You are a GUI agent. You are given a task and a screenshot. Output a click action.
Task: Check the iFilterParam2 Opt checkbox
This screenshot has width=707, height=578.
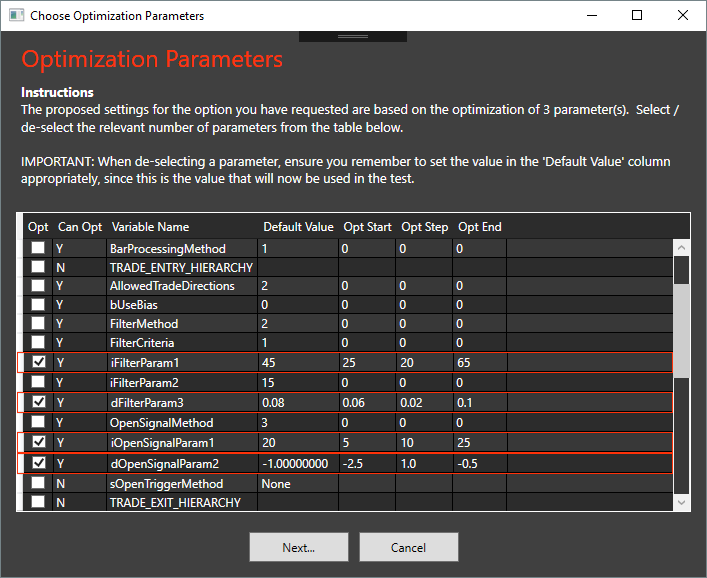pos(38,382)
